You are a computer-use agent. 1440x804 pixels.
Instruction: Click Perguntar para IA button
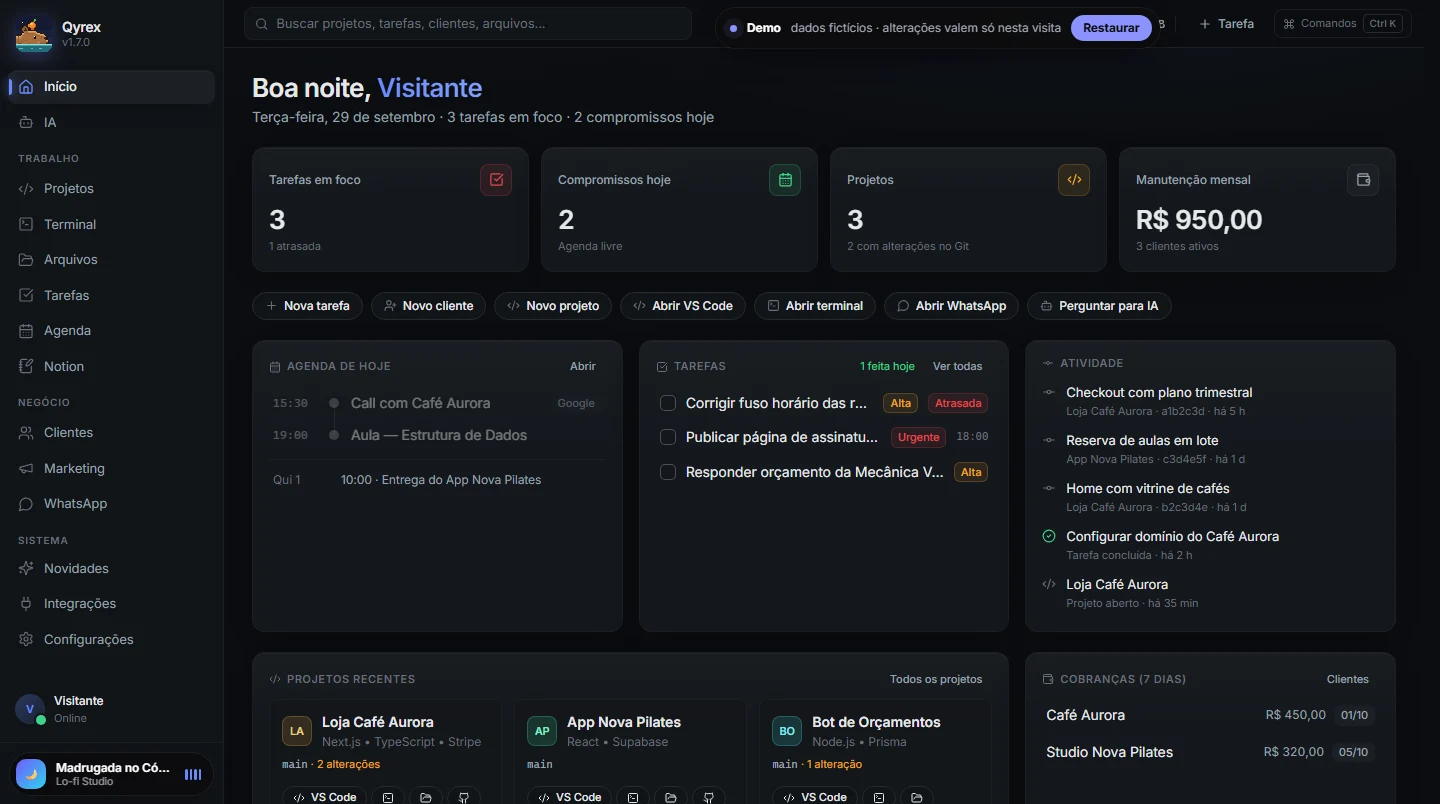pyautogui.click(x=1099, y=306)
